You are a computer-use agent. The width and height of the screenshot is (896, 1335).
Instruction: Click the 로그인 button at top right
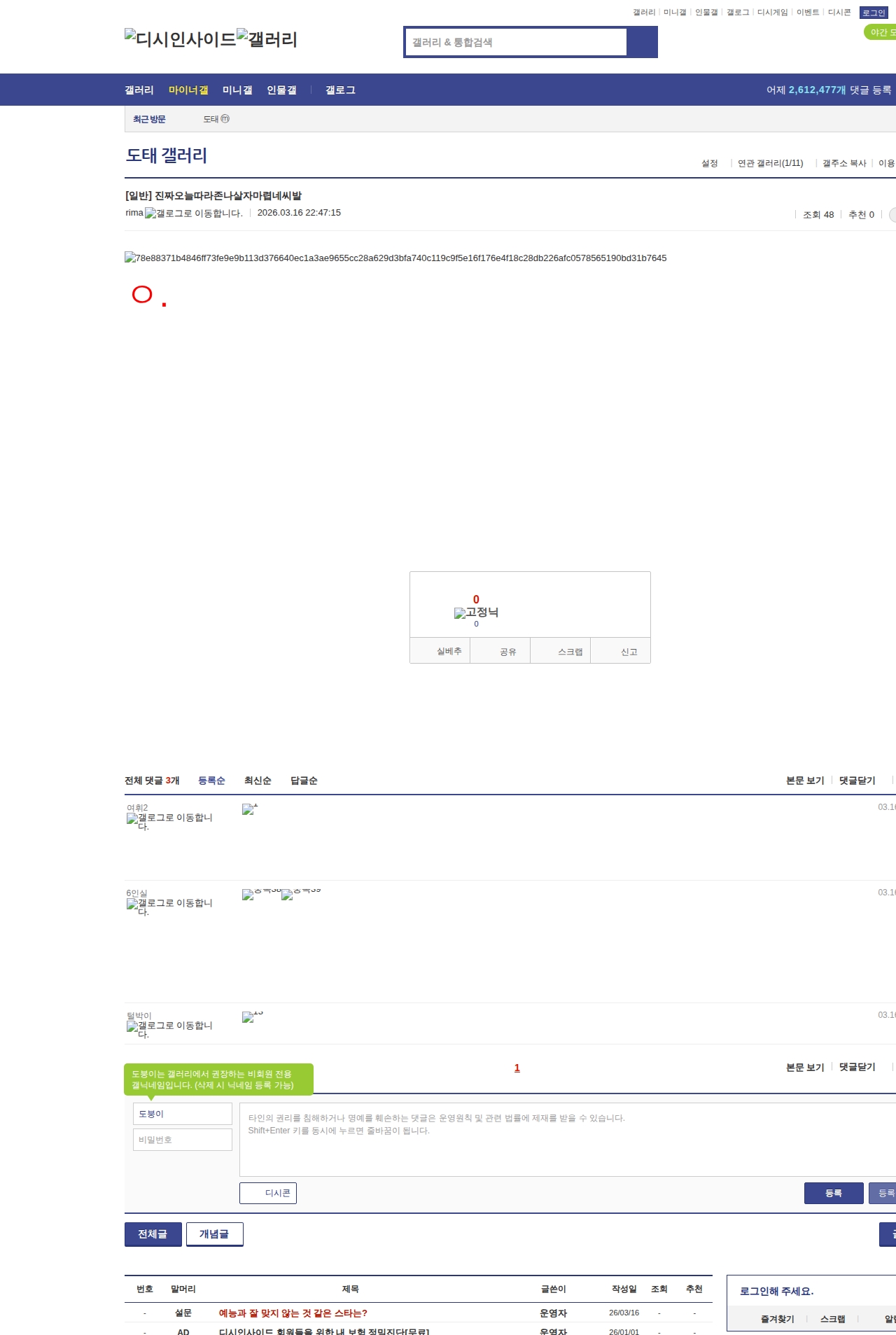[x=874, y=13]
